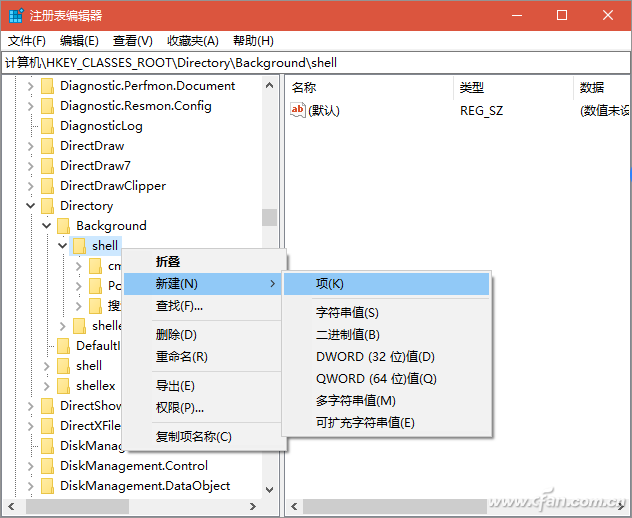Click the tree pane scroll down arrow
This screenshot has height=518, width=632.
tap(270, 489)
